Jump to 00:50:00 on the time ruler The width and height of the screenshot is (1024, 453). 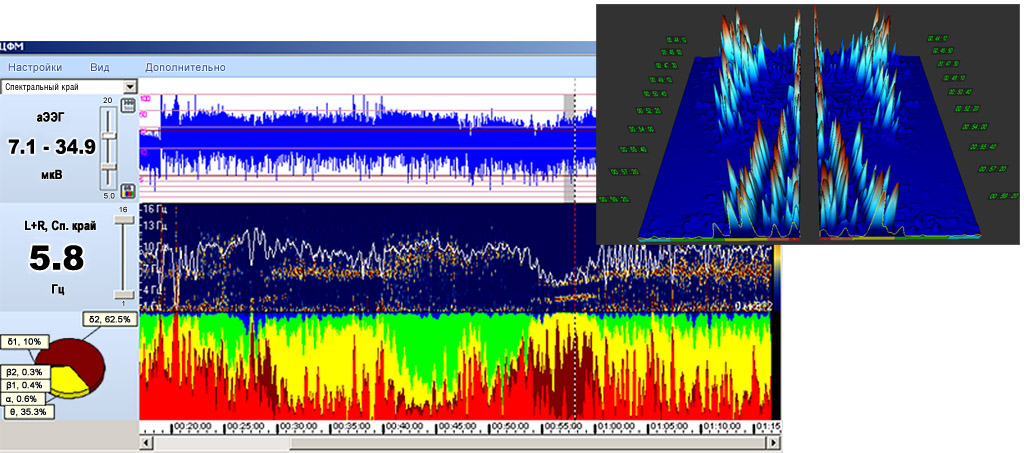[512, 428]
